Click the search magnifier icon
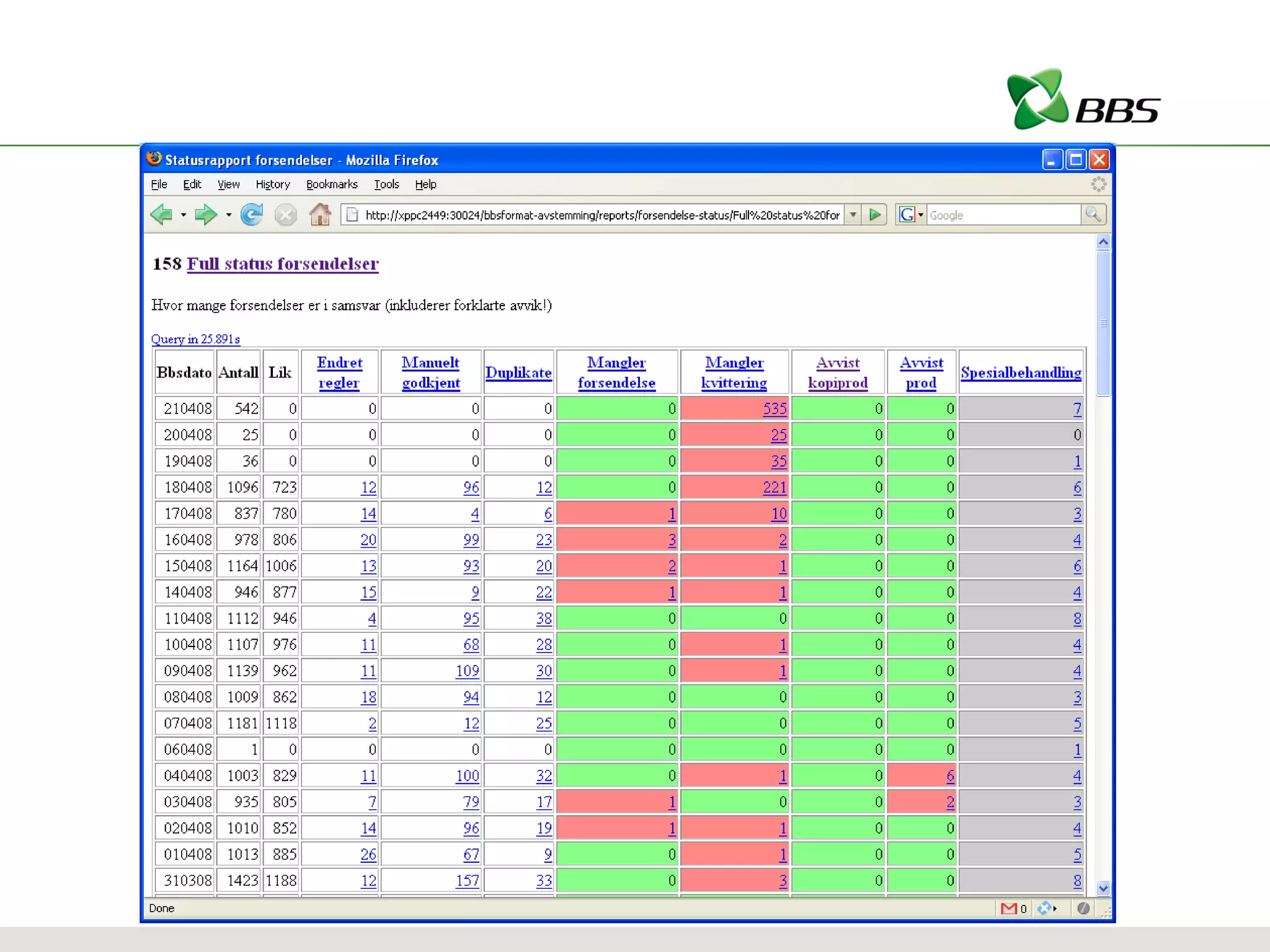This screenshot has height=952, width=1270. click(x=1093, y=215)
